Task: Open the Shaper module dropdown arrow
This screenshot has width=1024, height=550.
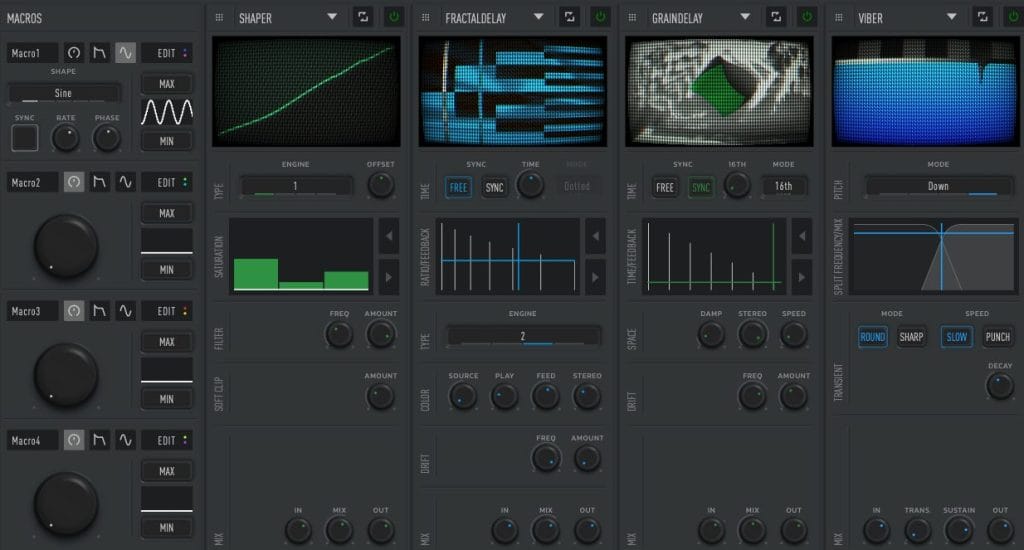Action: pyautogui.click(x=332, y=17)
